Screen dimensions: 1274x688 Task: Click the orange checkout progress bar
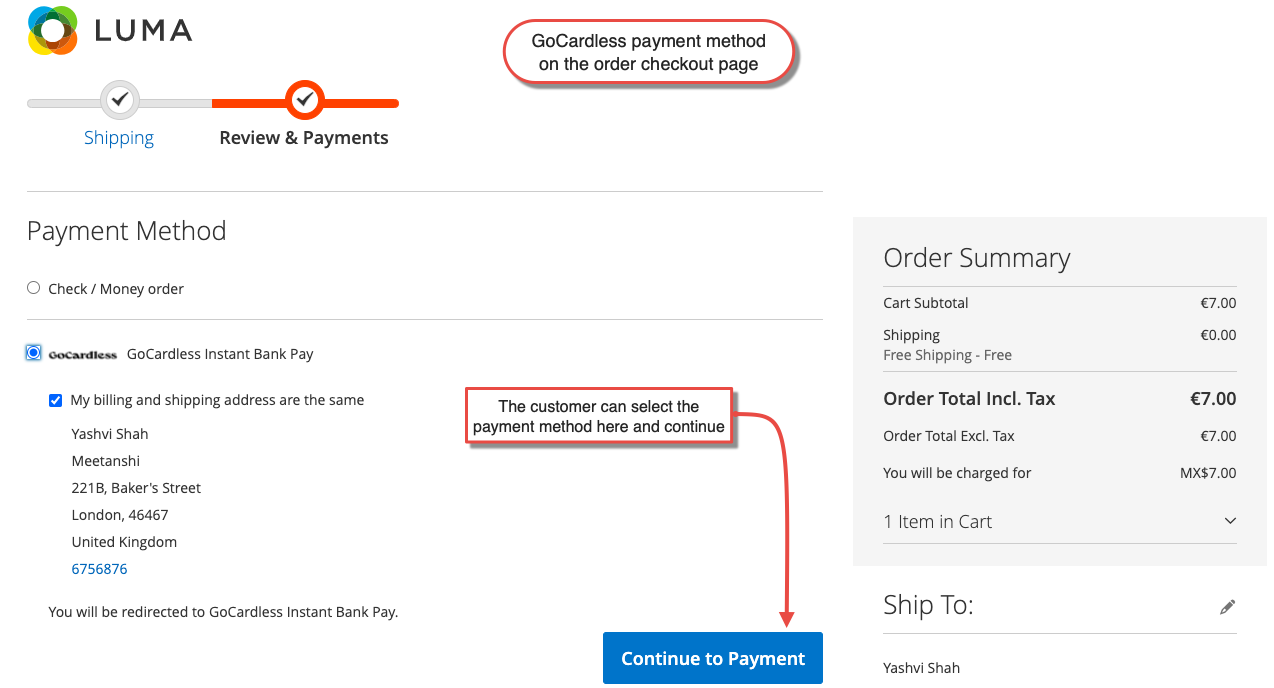tap(304, 100)
